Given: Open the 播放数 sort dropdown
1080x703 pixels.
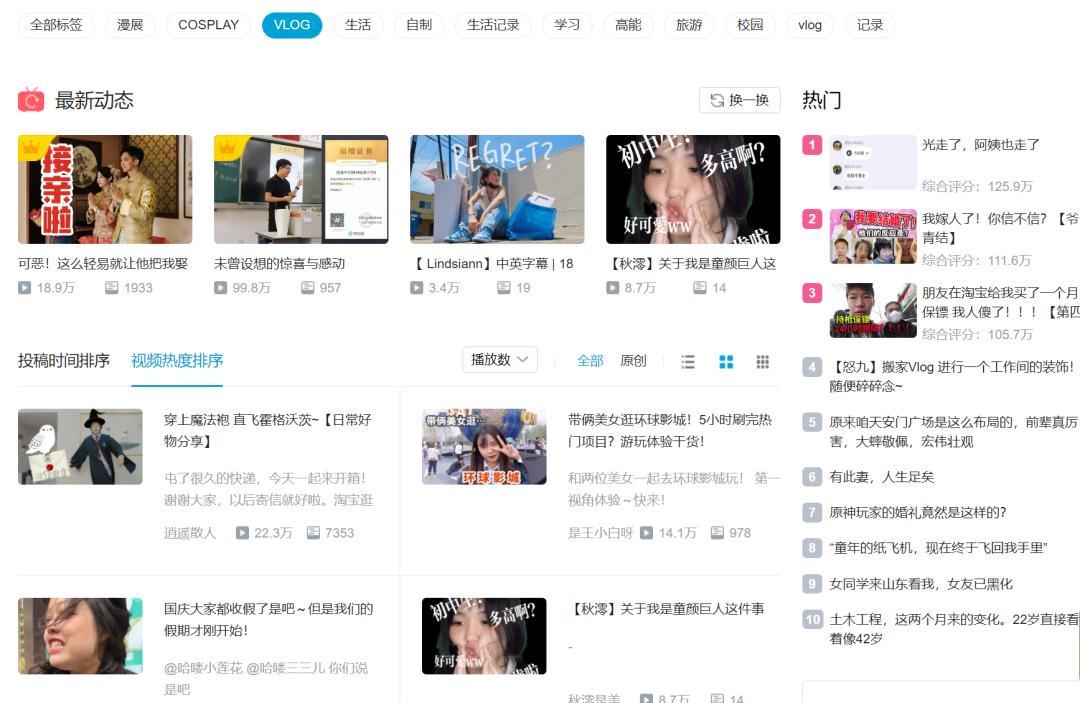Looking at the screenshot, I should (500, 360).
